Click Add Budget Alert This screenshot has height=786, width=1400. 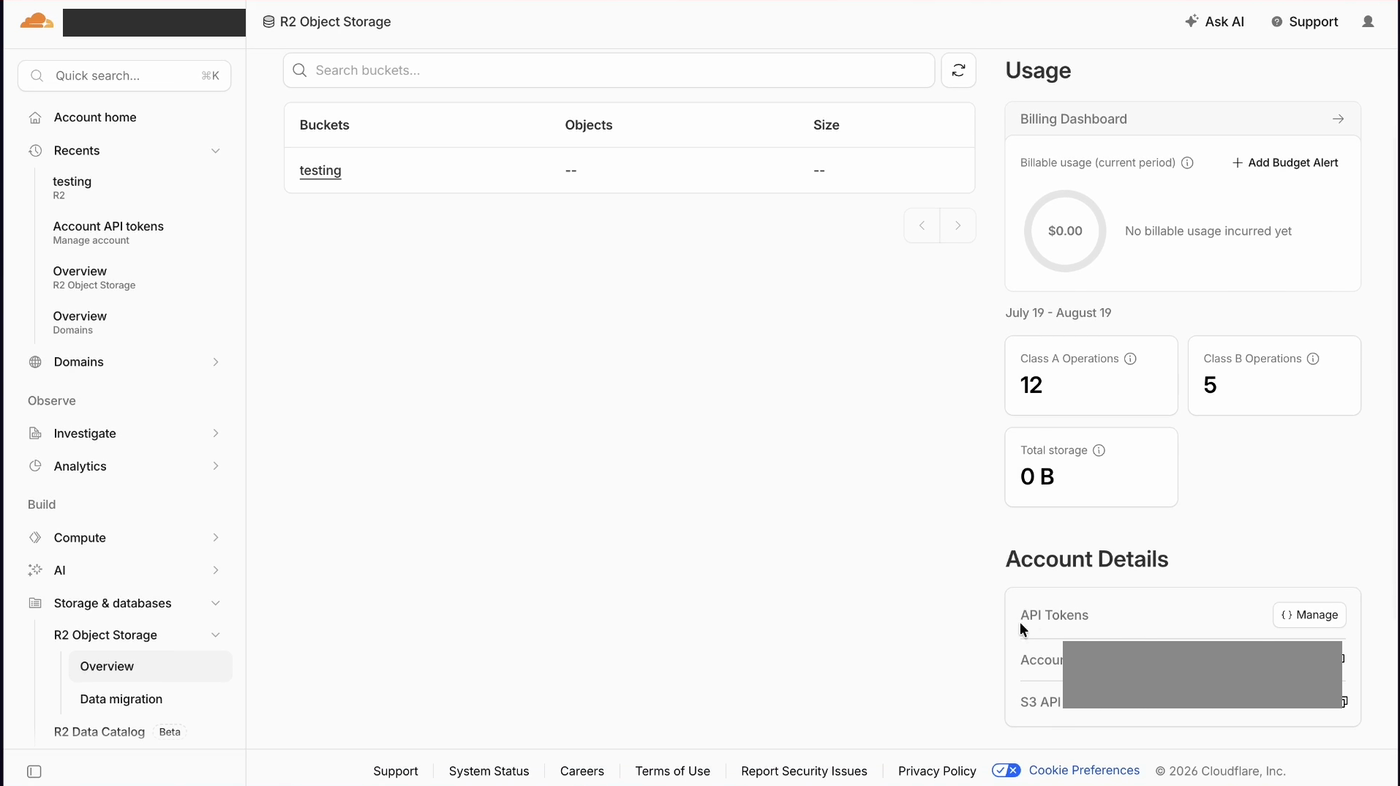(1285, 163)
